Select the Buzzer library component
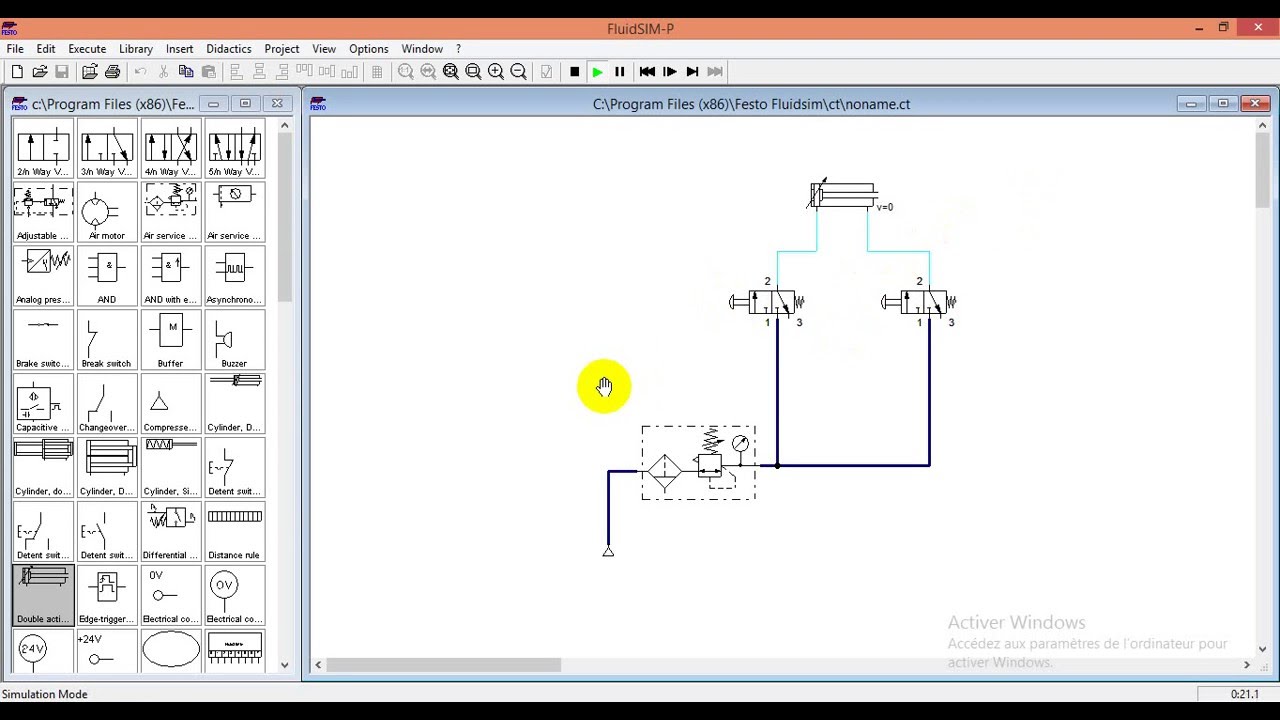1280x720 pixels. (235, 340)
